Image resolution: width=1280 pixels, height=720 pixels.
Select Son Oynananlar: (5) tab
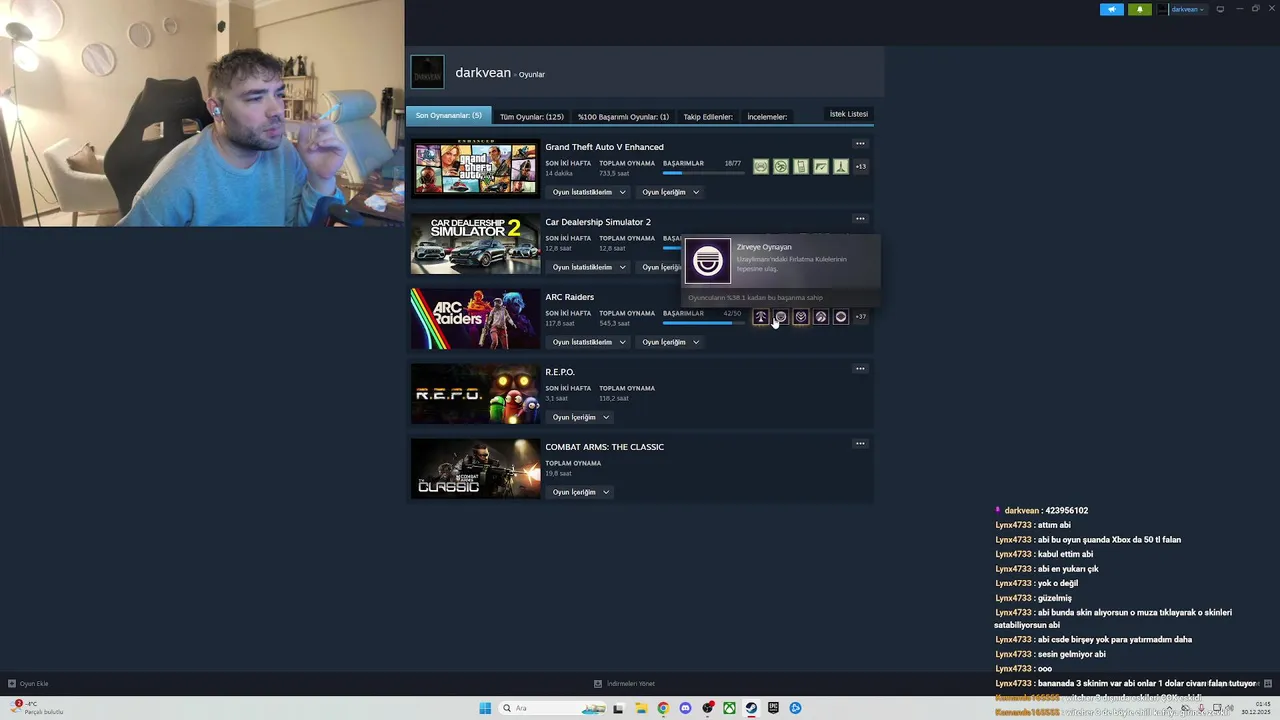(448, 116)
